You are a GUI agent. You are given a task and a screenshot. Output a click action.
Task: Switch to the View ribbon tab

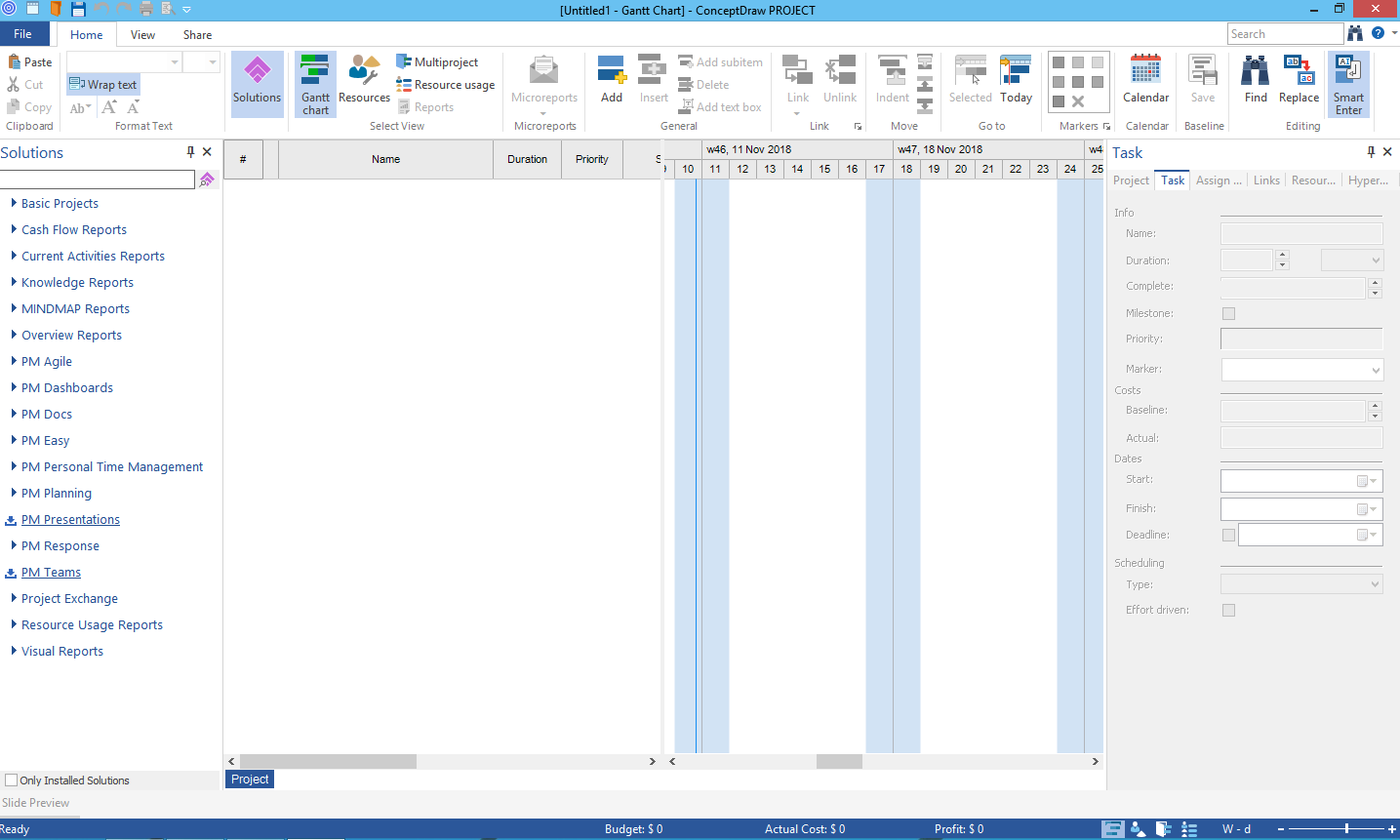tap(142, 34)
